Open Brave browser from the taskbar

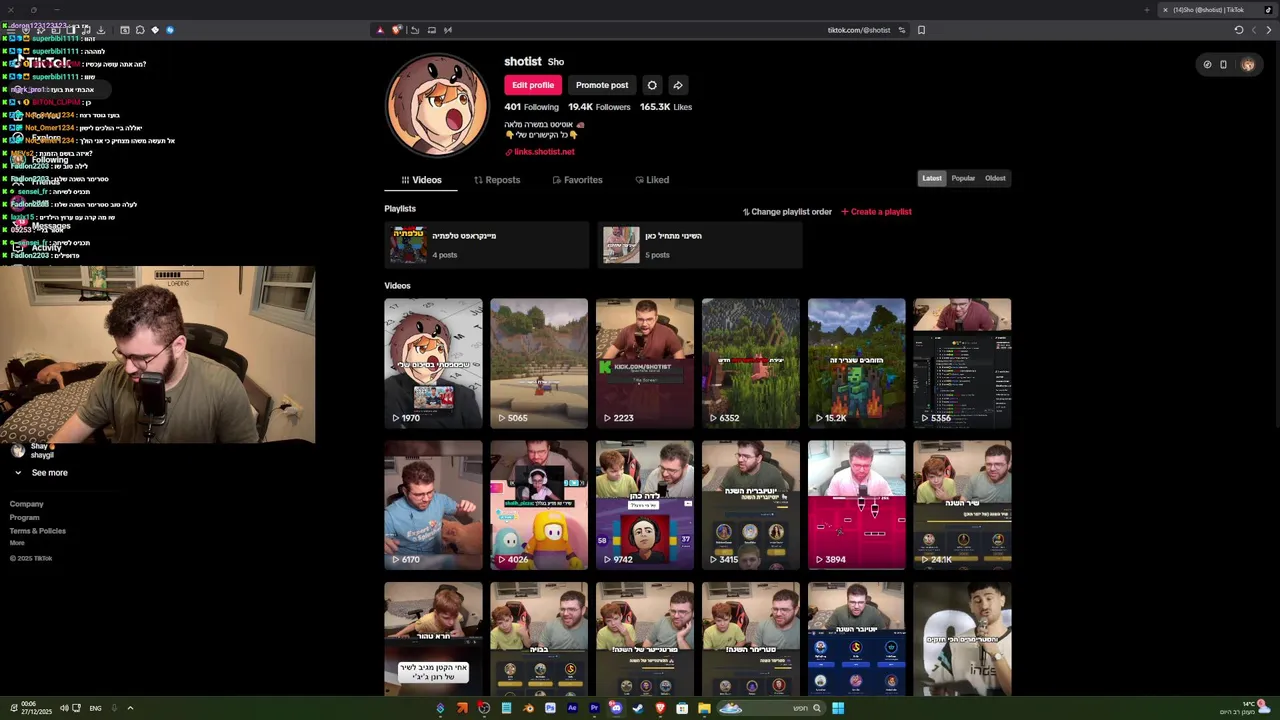660,708
